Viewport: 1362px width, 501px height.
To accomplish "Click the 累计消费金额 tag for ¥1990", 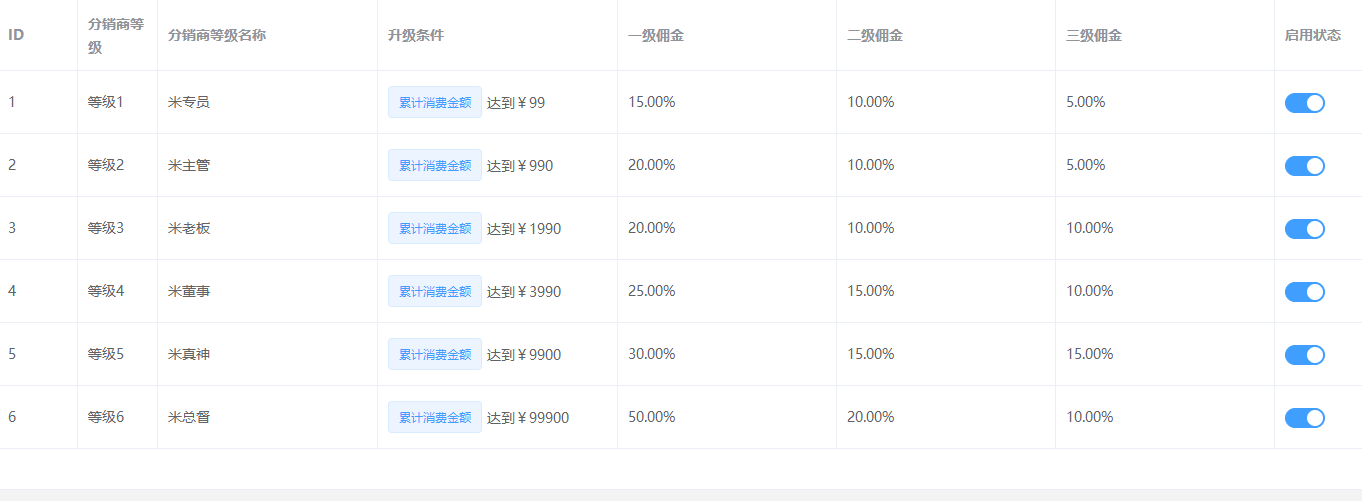I will pos(435,228).
